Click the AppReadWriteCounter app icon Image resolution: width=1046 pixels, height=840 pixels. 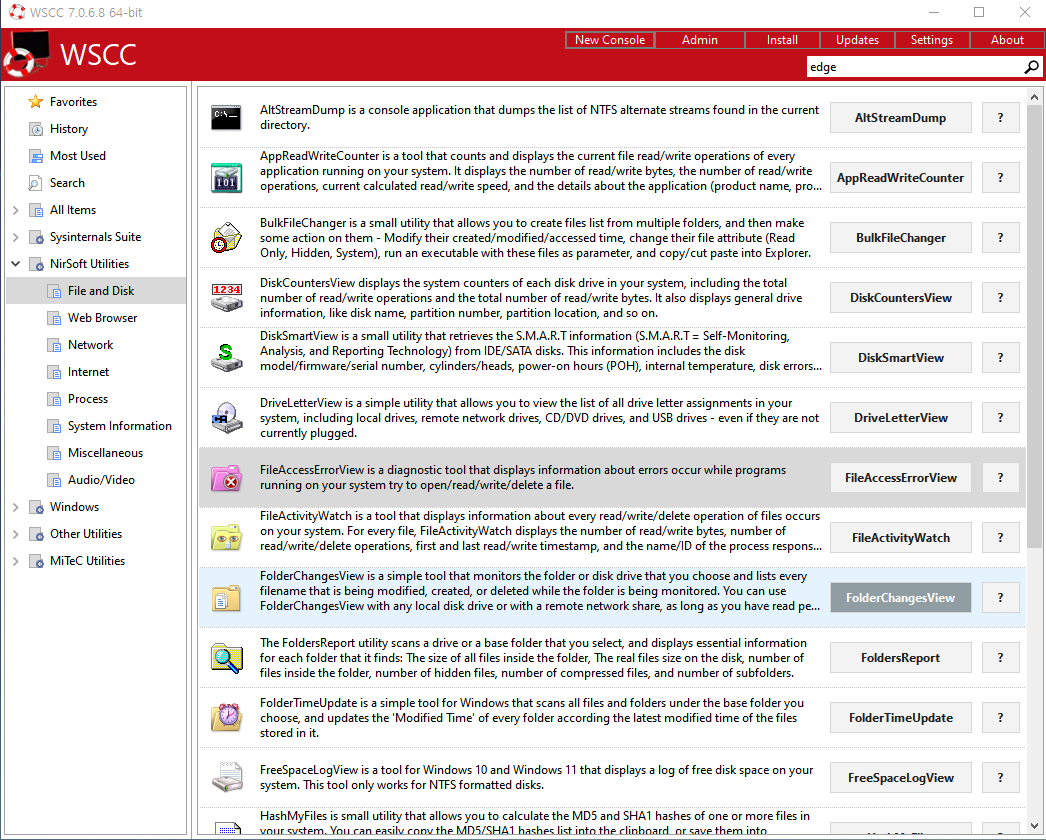[x=227, y=177]
